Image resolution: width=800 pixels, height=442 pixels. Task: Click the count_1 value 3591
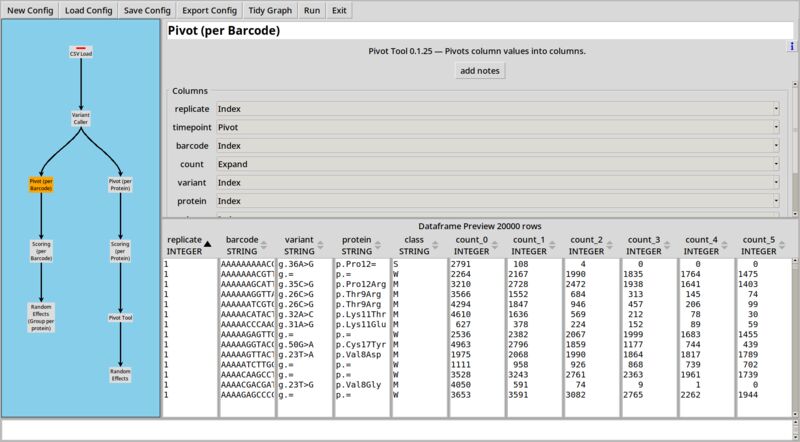pyautogui.click(x=518, y=395)
